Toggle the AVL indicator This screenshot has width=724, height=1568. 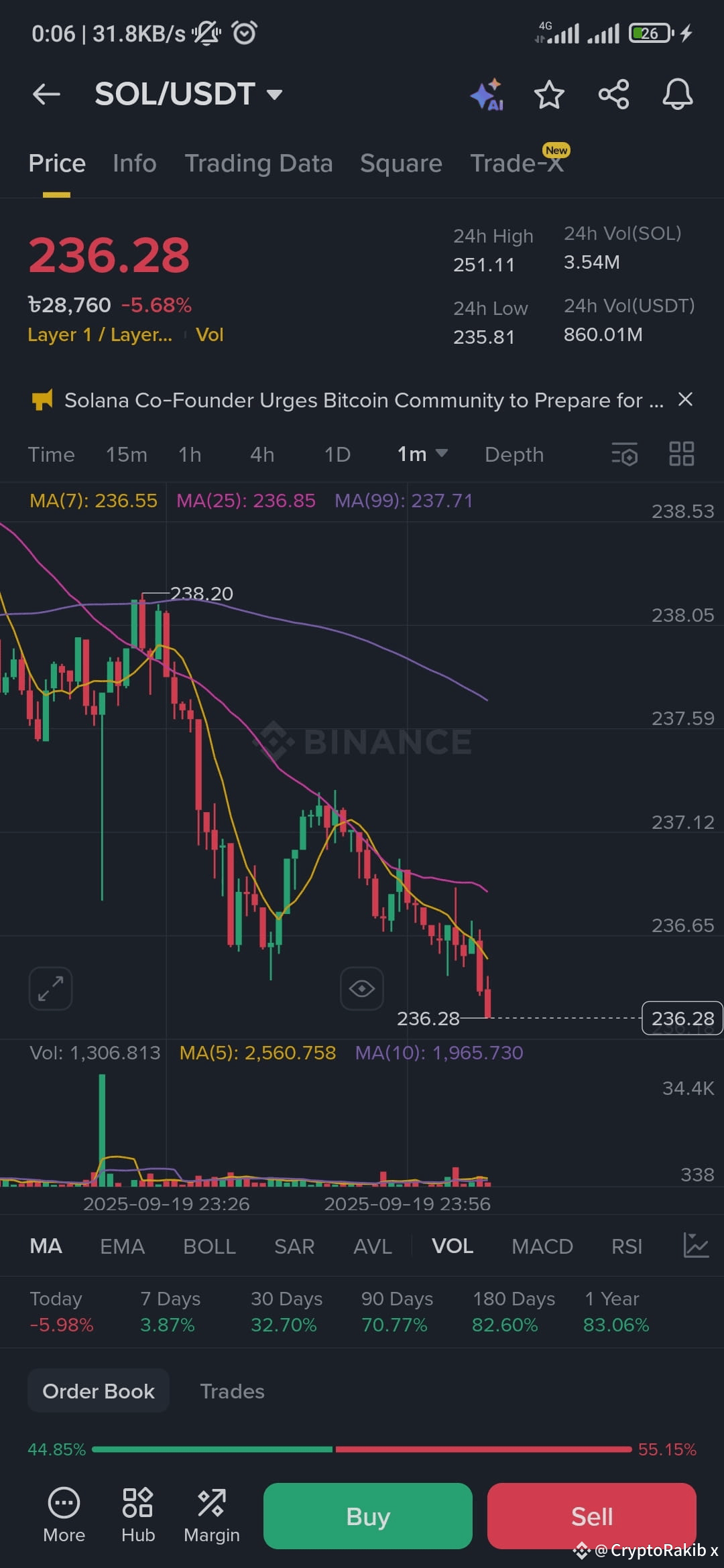372,1246
